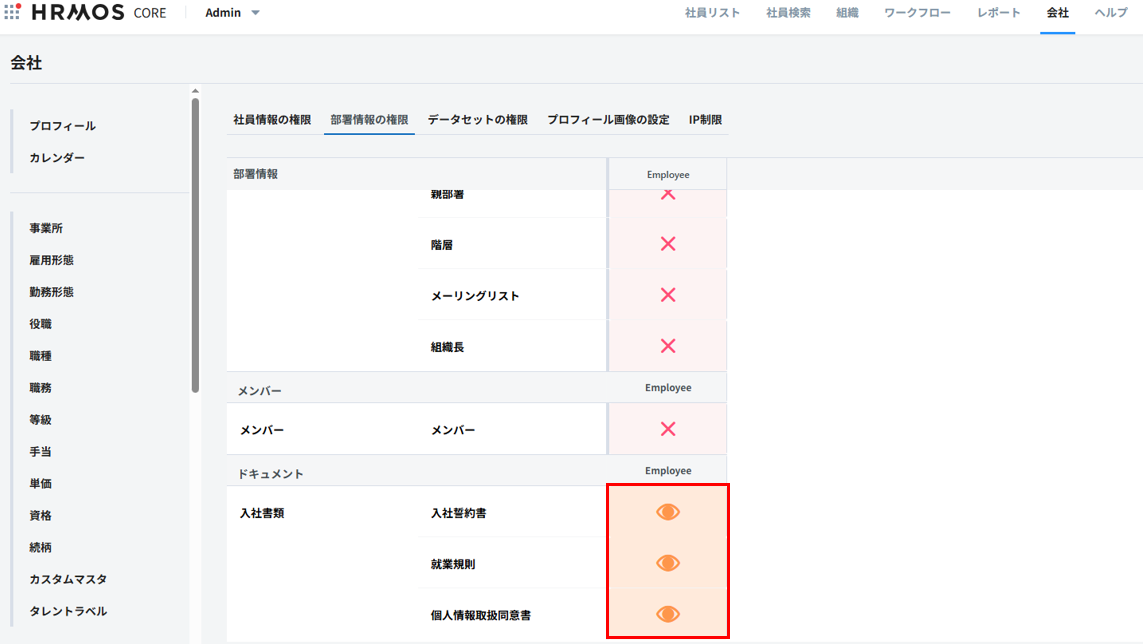Toggle eye icon for 就業規則 visibility
The image size is (1143, 644).
(668, 563)
